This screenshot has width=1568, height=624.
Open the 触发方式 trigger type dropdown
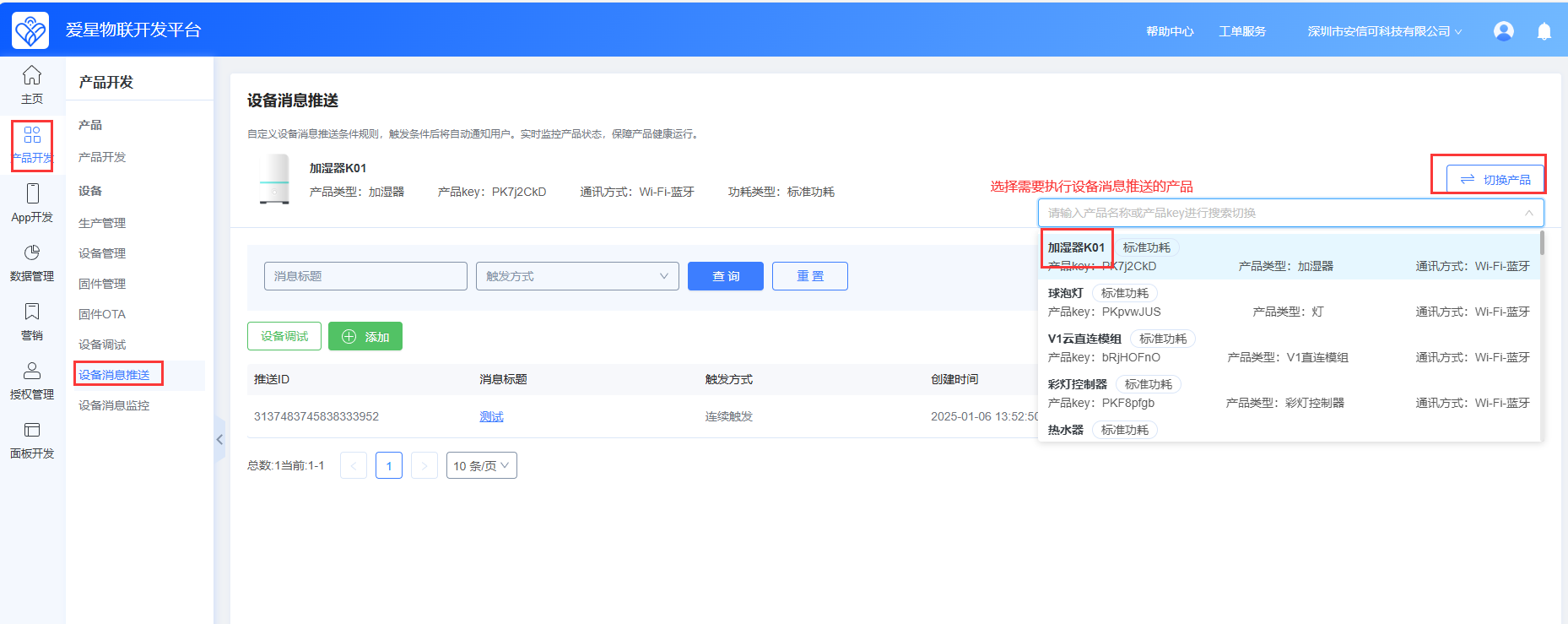pos(577,276)
